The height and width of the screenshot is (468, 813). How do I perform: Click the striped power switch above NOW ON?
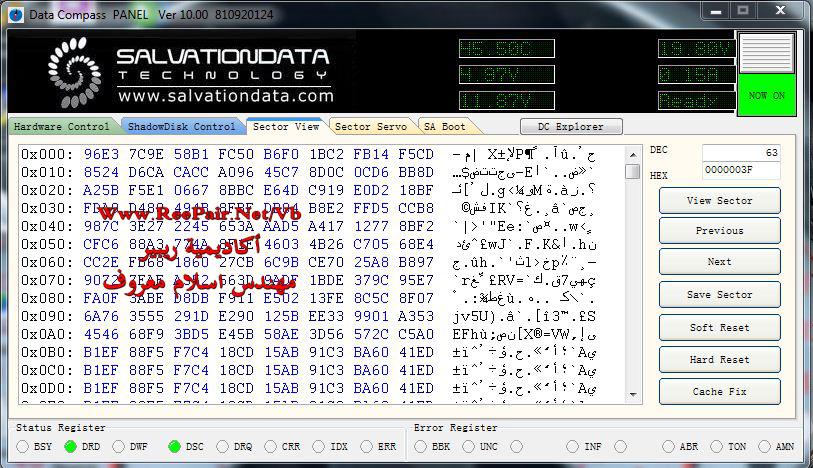tap(766, 53)
